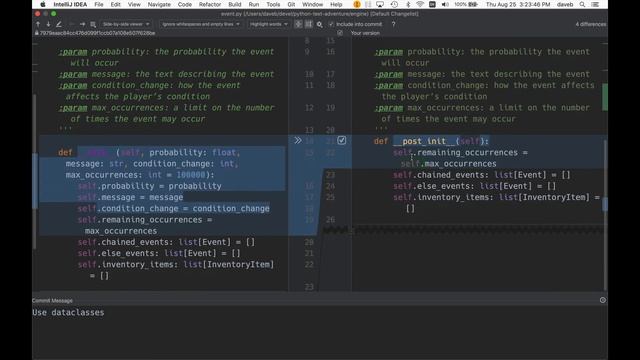The image size is (640, 360).
Task: Open the Window menu
Action: (313, 4)
